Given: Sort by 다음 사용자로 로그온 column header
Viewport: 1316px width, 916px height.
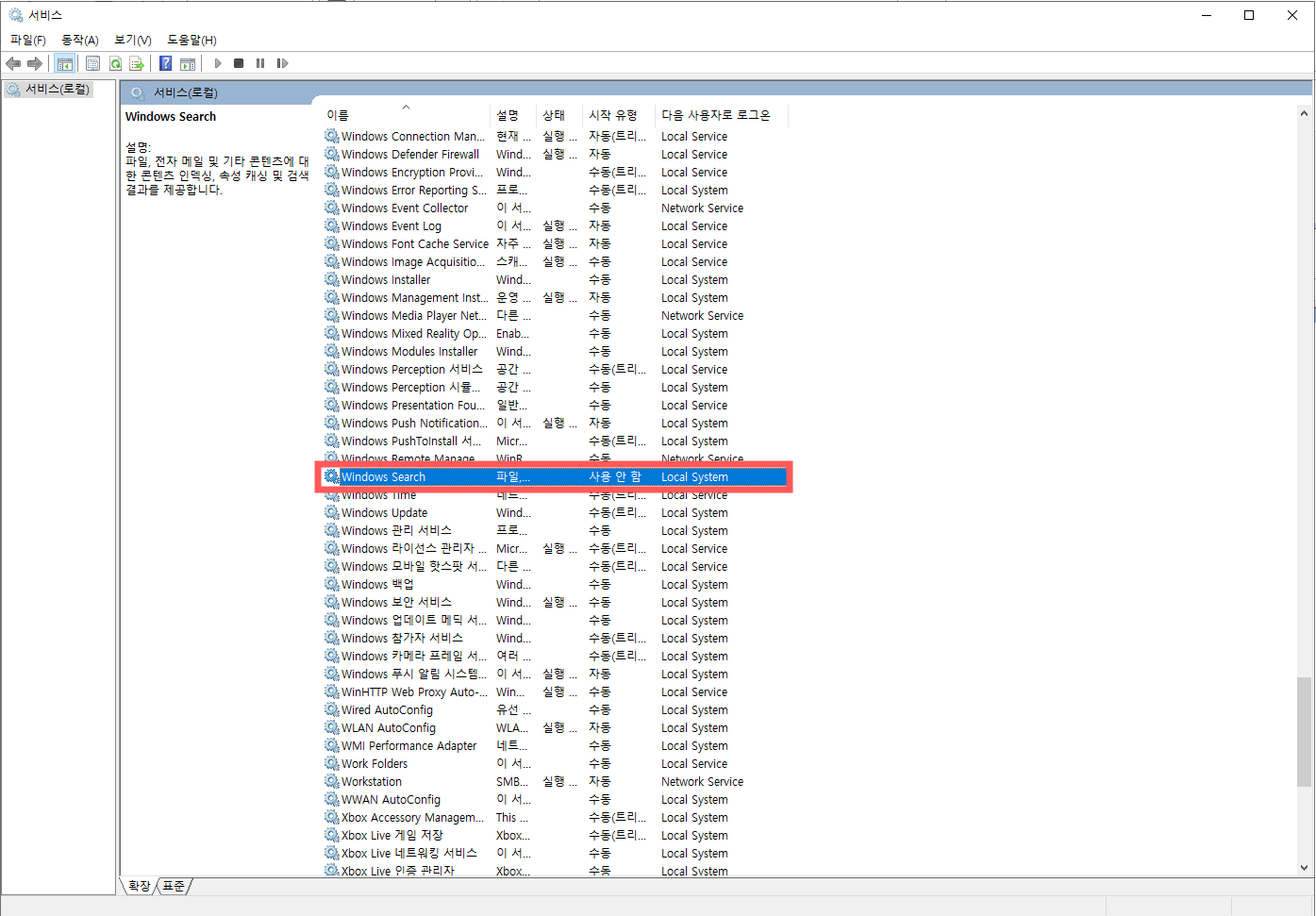Looking at the screenshot, I should click(721, 115).
